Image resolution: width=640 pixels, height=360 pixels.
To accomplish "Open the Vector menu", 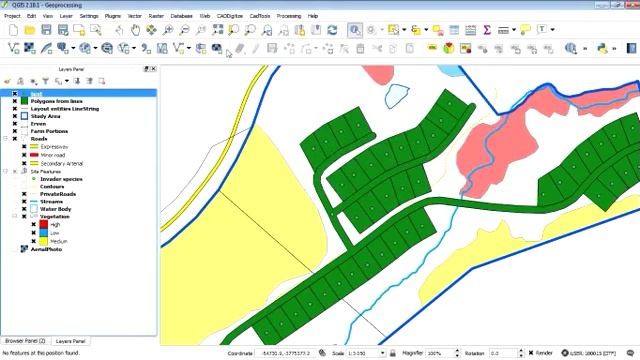I will [x=134, y=16].
